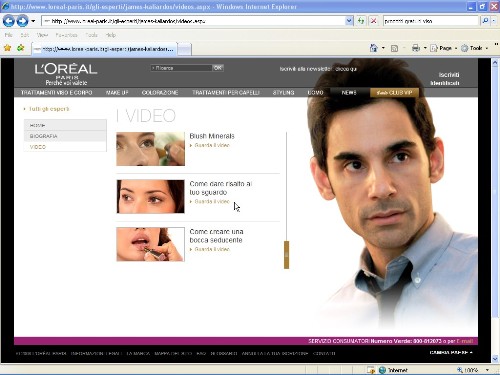This screenshot has width=500, height=375.
Task: Click the 'Come dare risalto' eyes thumbnail
Action: (150, 196)
